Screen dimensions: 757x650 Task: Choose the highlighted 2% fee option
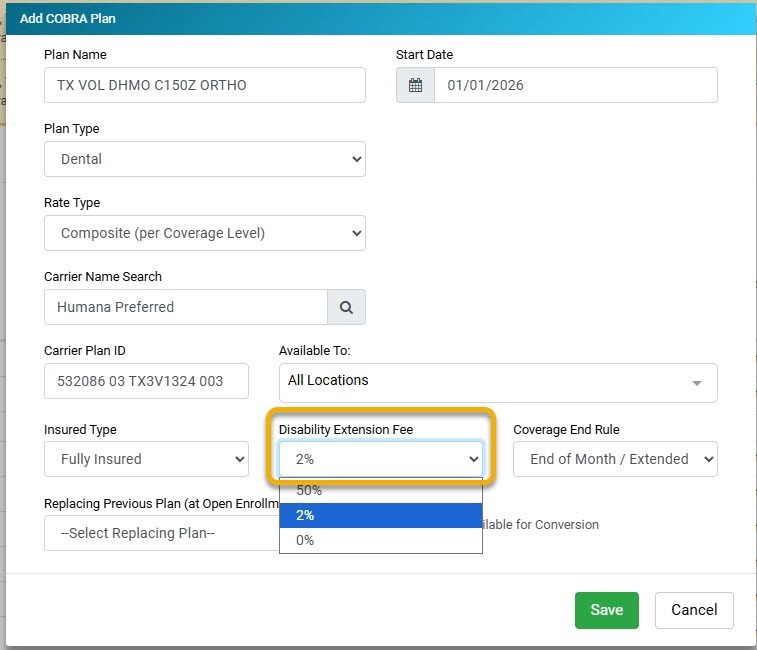pyautogui.click(x=381, y=515)
